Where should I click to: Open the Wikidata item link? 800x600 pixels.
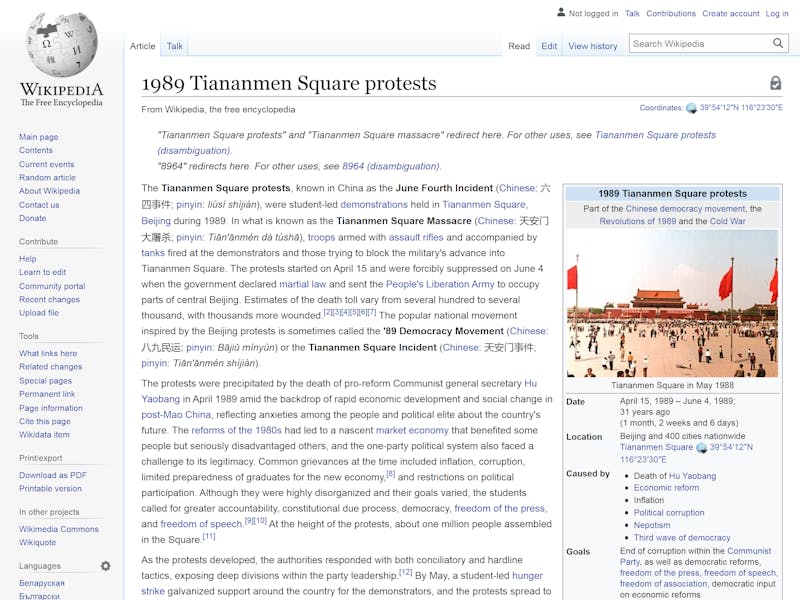point(44,434)
